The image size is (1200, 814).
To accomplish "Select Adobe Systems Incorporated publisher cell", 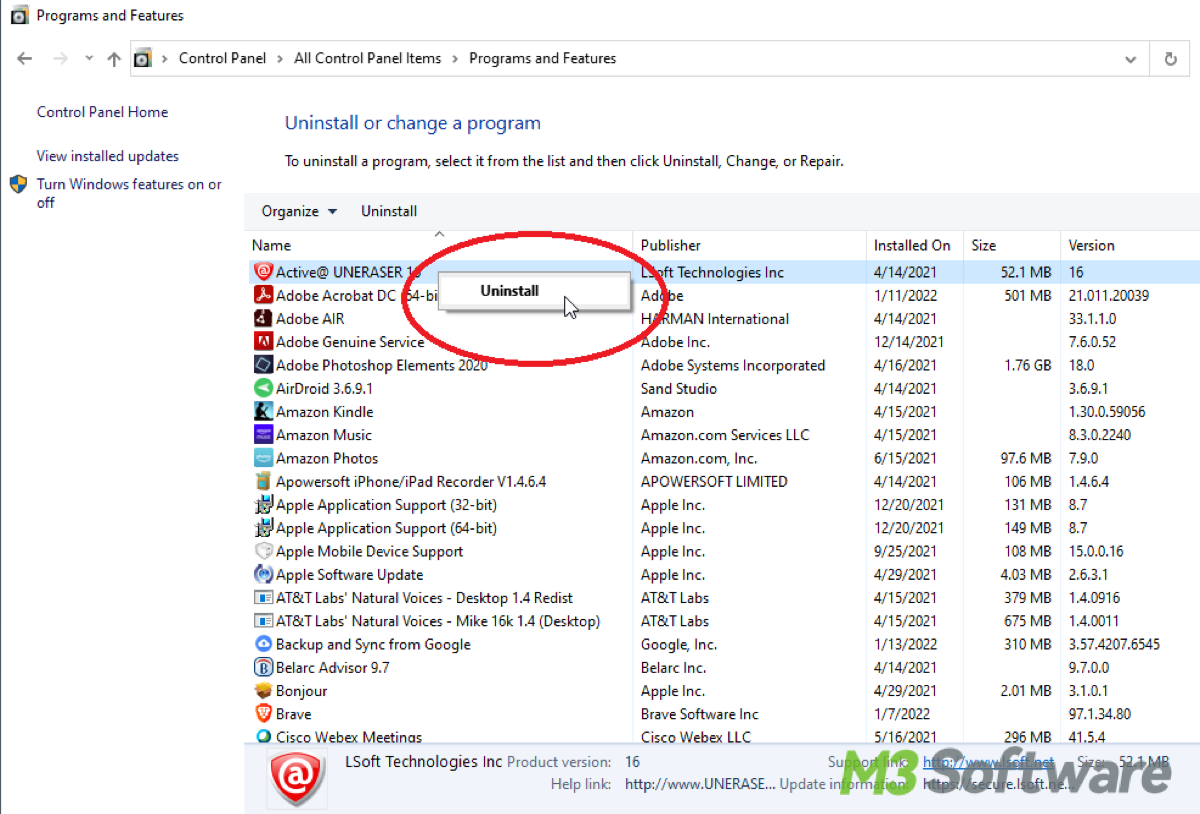I will (x=733, y=365).
